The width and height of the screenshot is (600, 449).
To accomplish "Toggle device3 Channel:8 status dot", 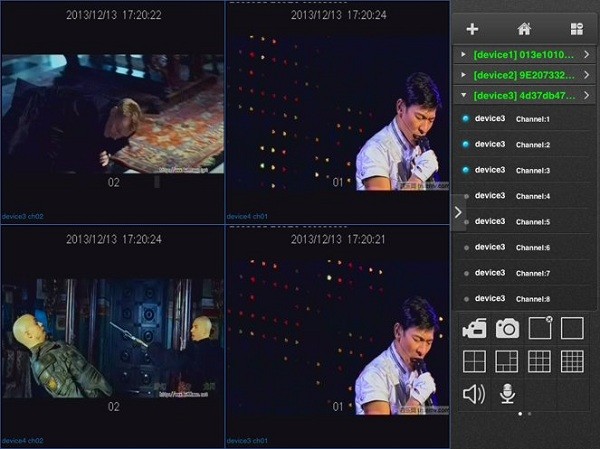I will pyautogui.click(x=466, y=299).
